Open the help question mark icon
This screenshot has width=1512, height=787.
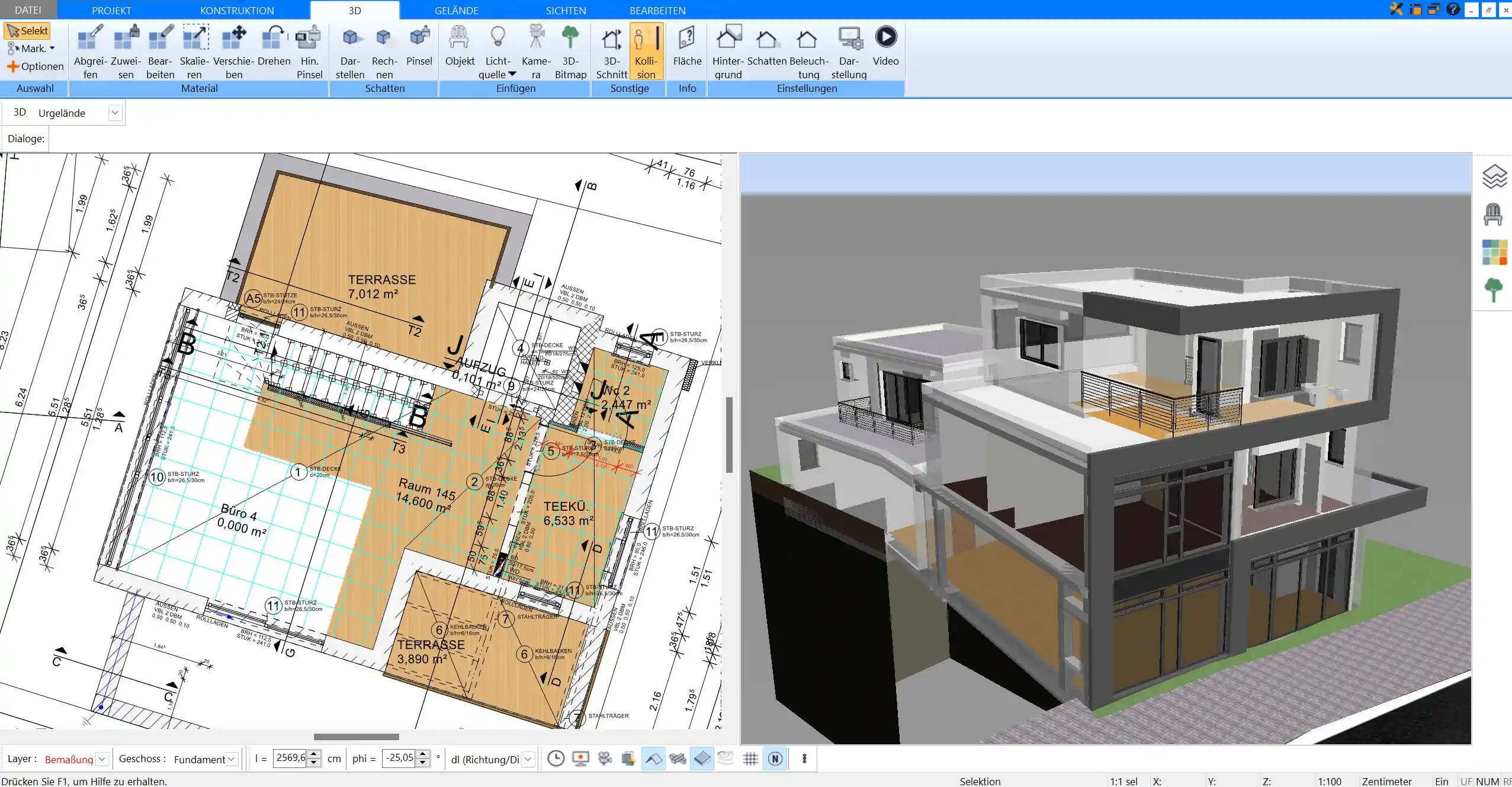pos(1452,9)
